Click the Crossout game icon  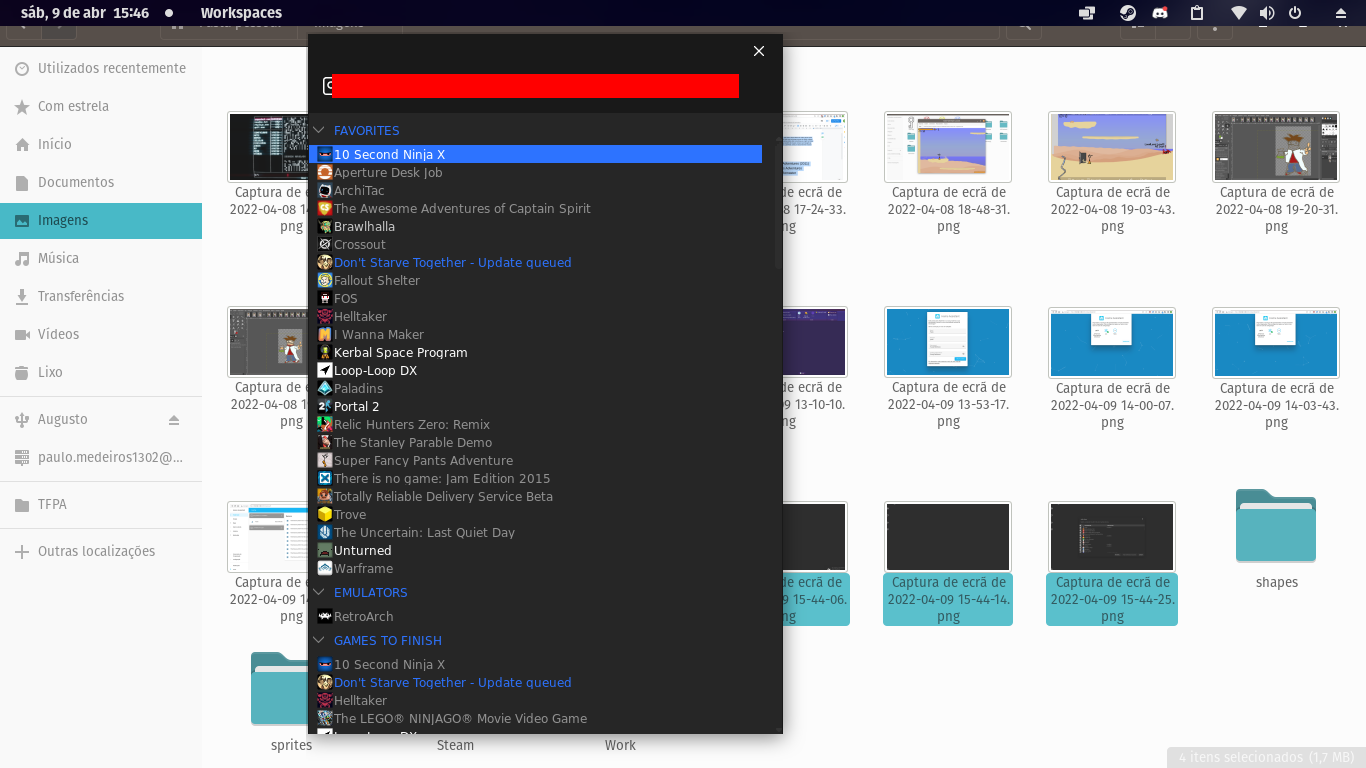click(x=325, y=244)
